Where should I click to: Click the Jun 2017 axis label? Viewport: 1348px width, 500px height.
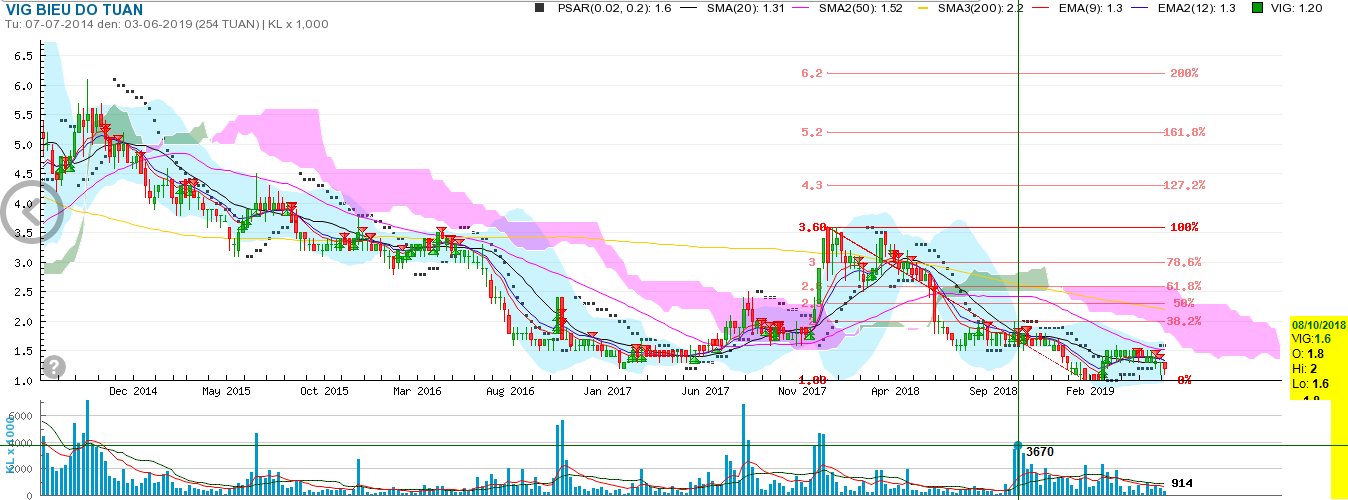pos(704,391)
